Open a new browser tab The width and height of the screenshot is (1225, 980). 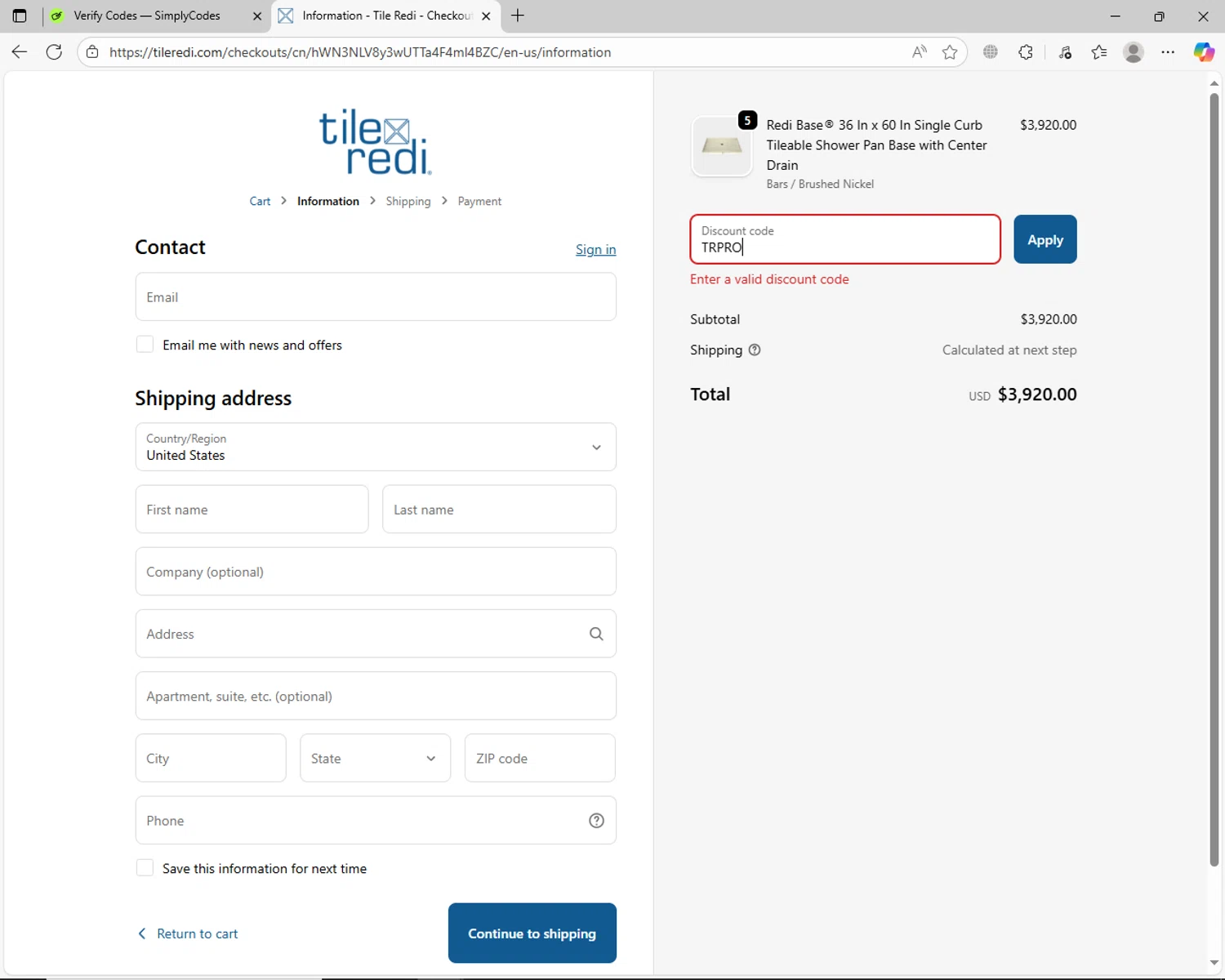pos(518,16)
